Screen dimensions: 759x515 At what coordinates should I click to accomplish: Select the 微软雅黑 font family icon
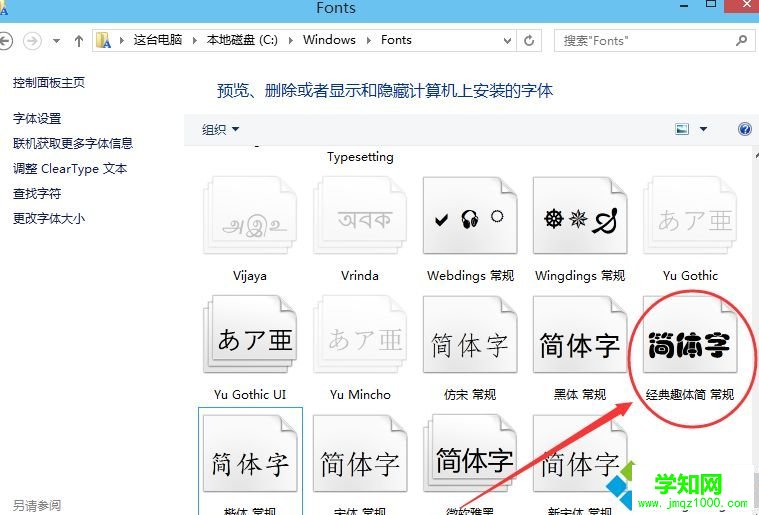click(470, 454)
